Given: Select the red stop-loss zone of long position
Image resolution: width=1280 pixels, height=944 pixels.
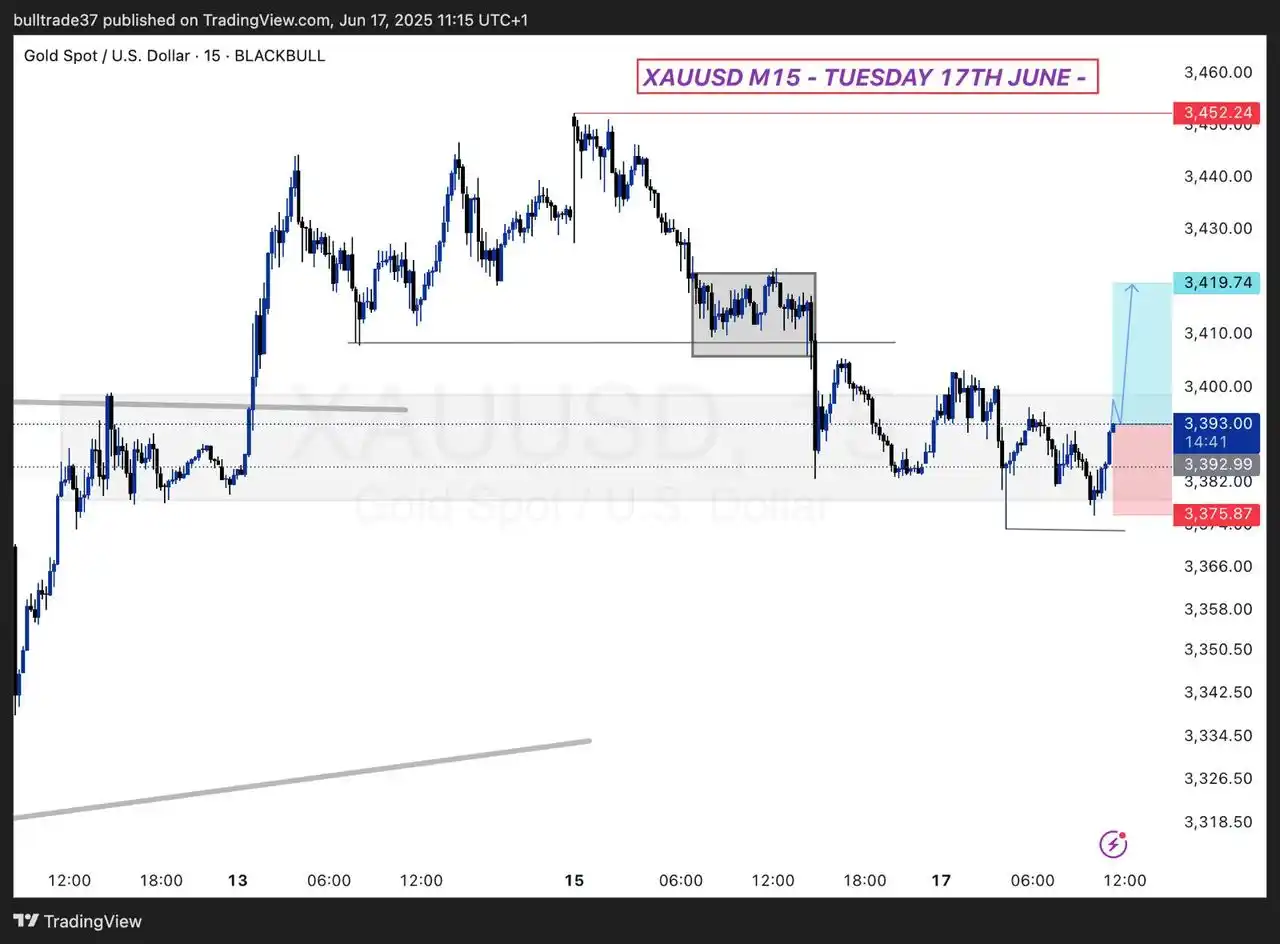Looking at the screenshot, I should click(1142, 469).
